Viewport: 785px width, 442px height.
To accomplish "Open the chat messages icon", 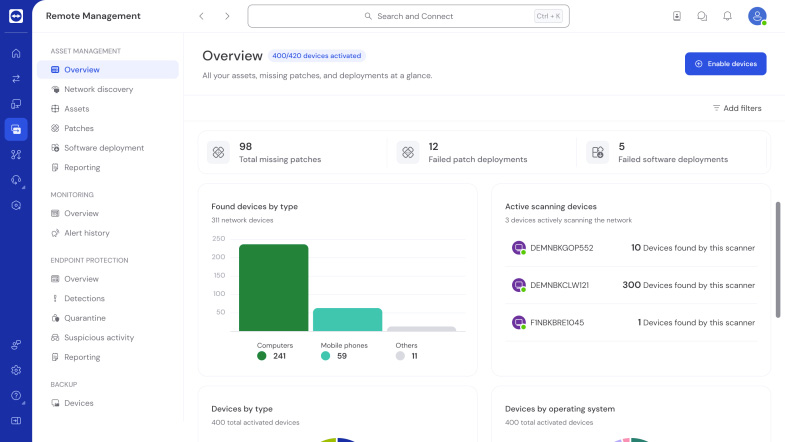I will tap(702, 16).
